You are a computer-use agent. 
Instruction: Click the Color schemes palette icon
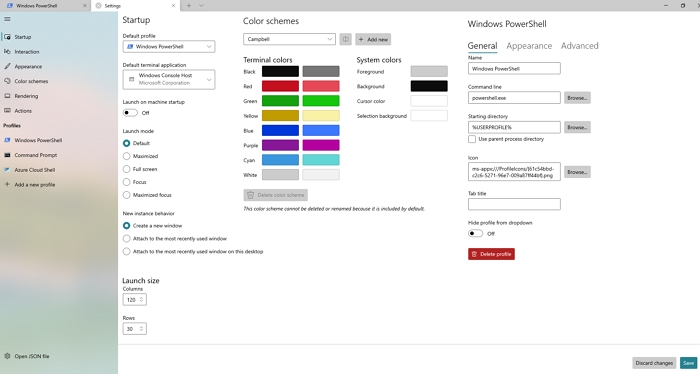7,81
